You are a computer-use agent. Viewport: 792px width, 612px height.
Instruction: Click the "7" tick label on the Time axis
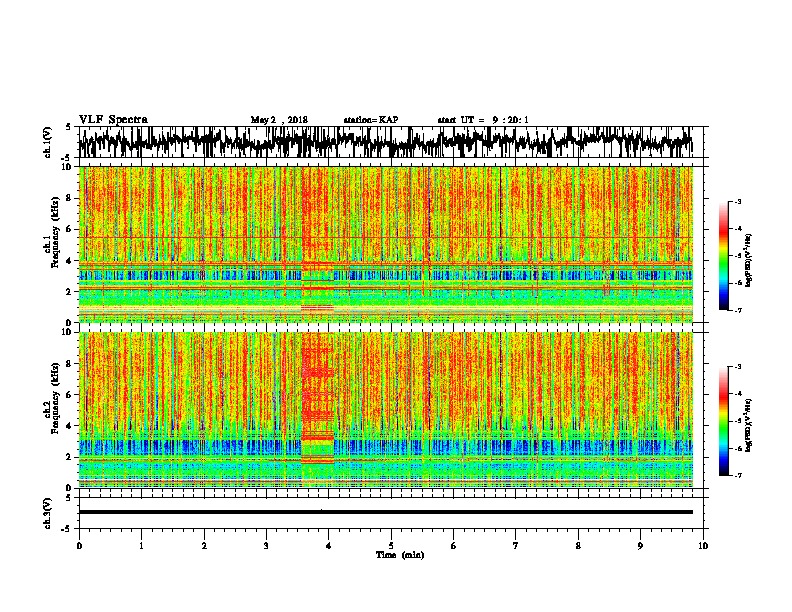(516, 546)
